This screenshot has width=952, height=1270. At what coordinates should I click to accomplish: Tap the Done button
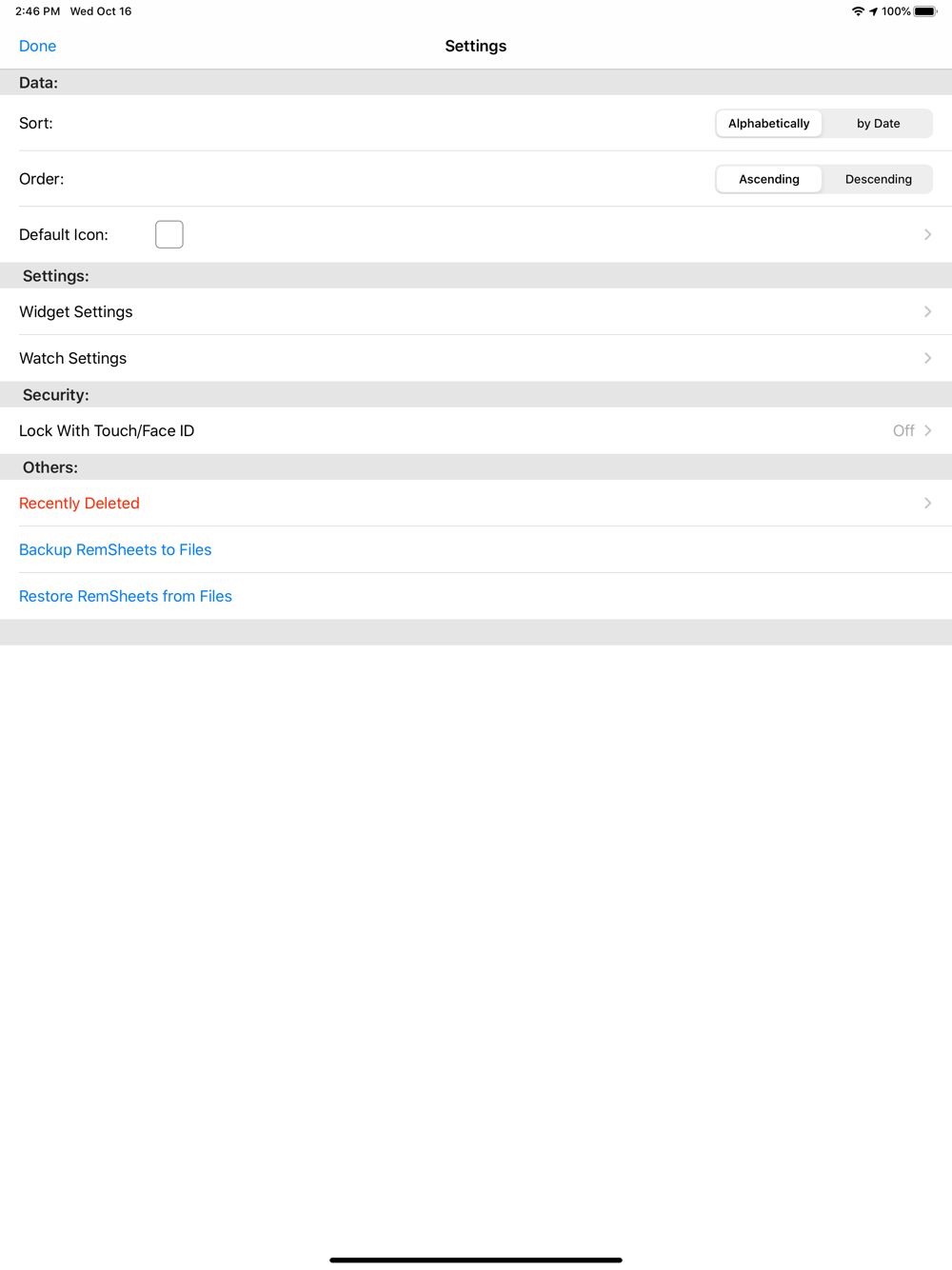click(x=37, y=46)
